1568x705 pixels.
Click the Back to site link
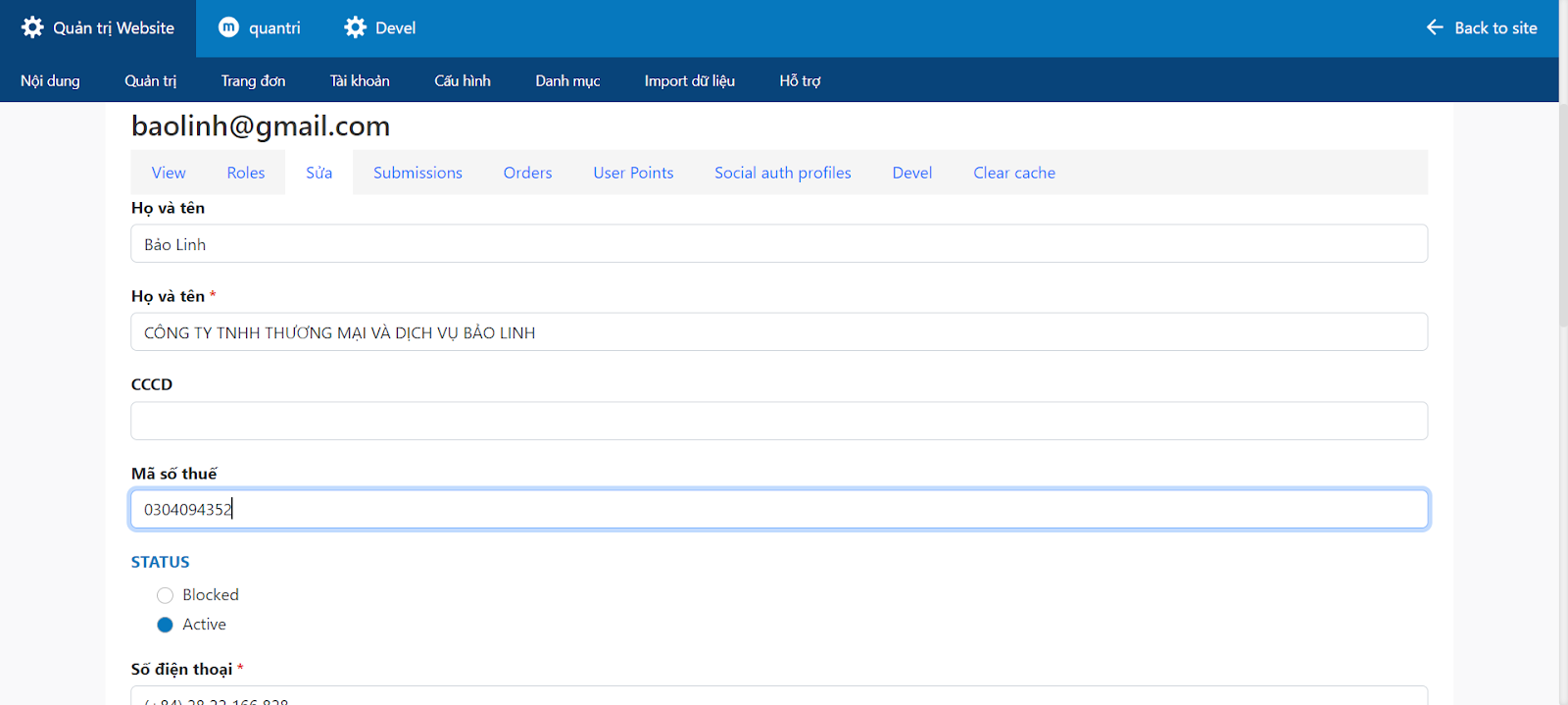(x=1494, y=27)
